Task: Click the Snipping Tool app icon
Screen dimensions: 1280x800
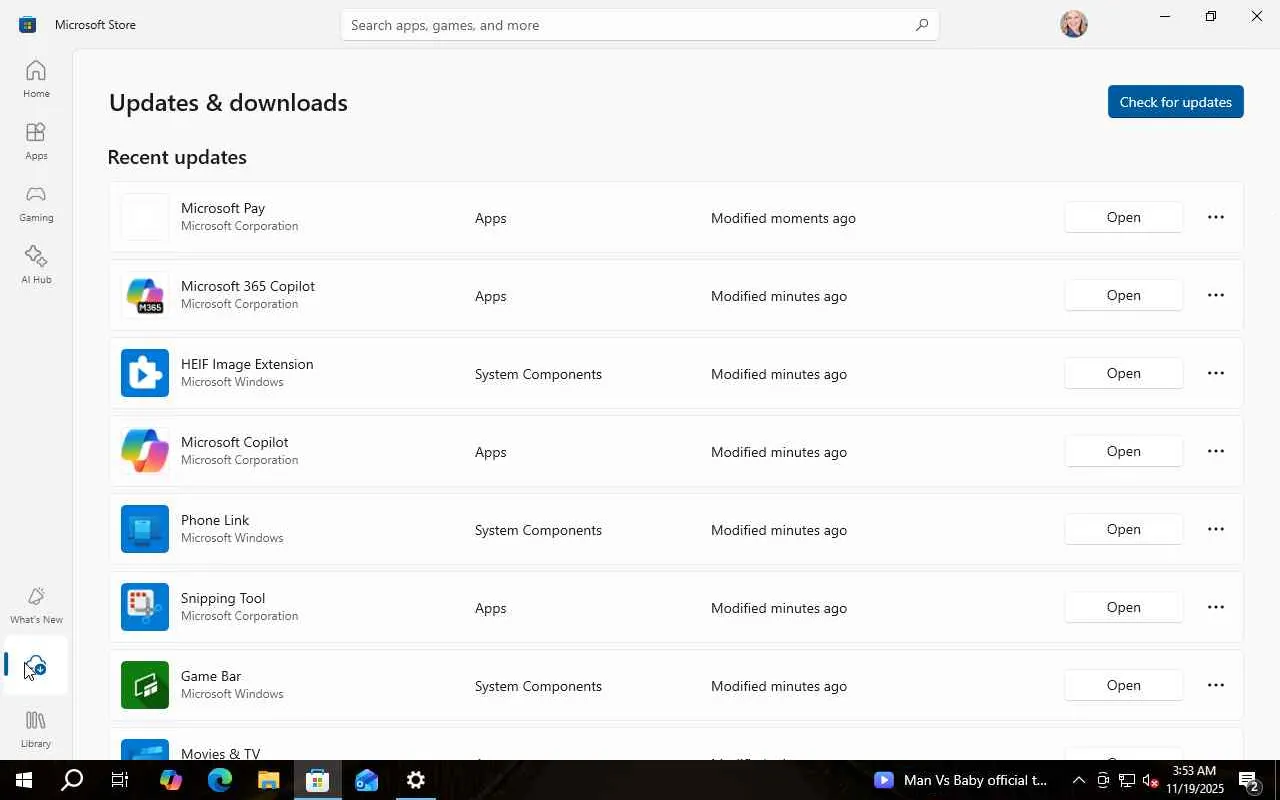Action: [145, 608]
